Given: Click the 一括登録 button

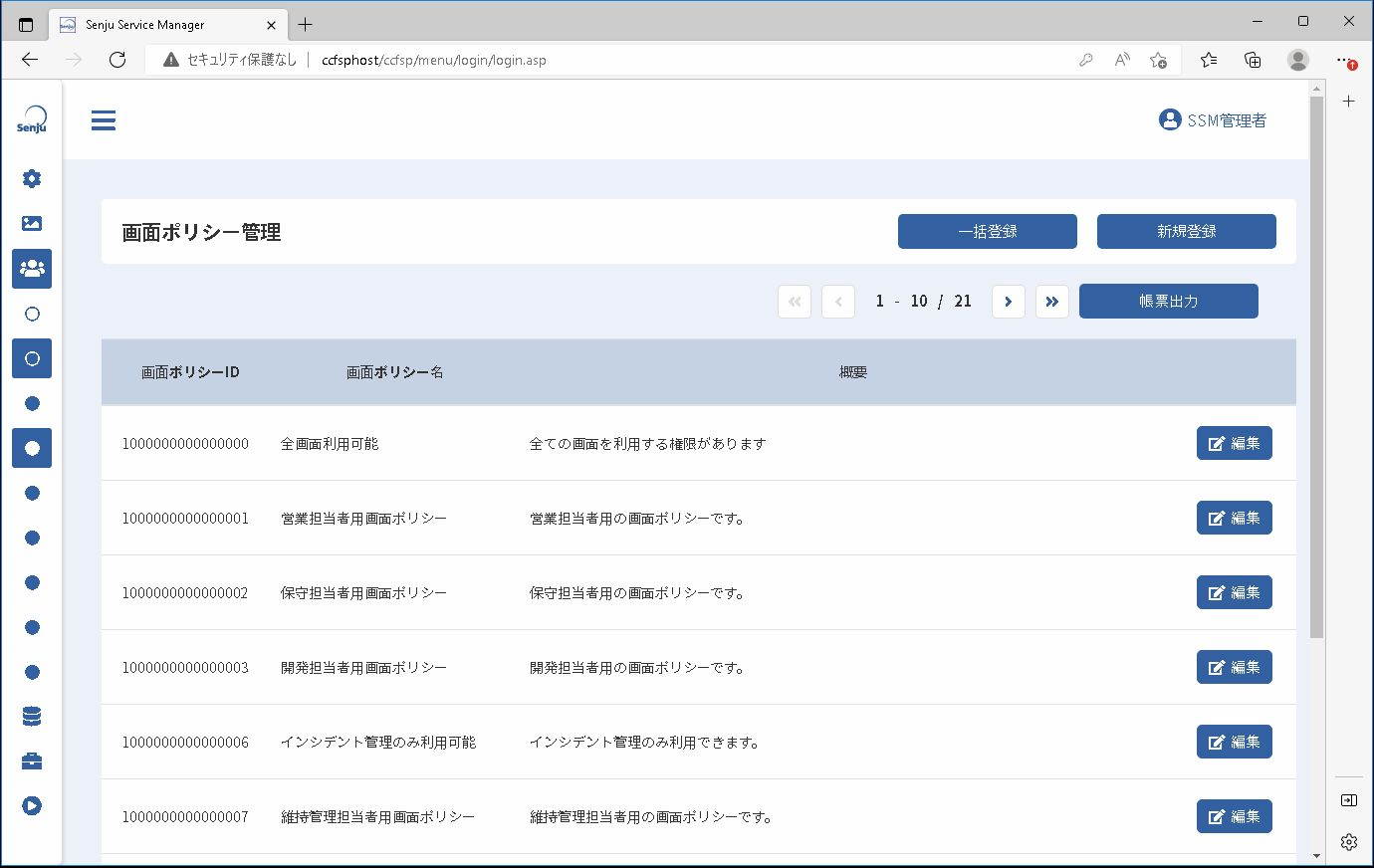Looking at the screenshot, I should (988, 232).
